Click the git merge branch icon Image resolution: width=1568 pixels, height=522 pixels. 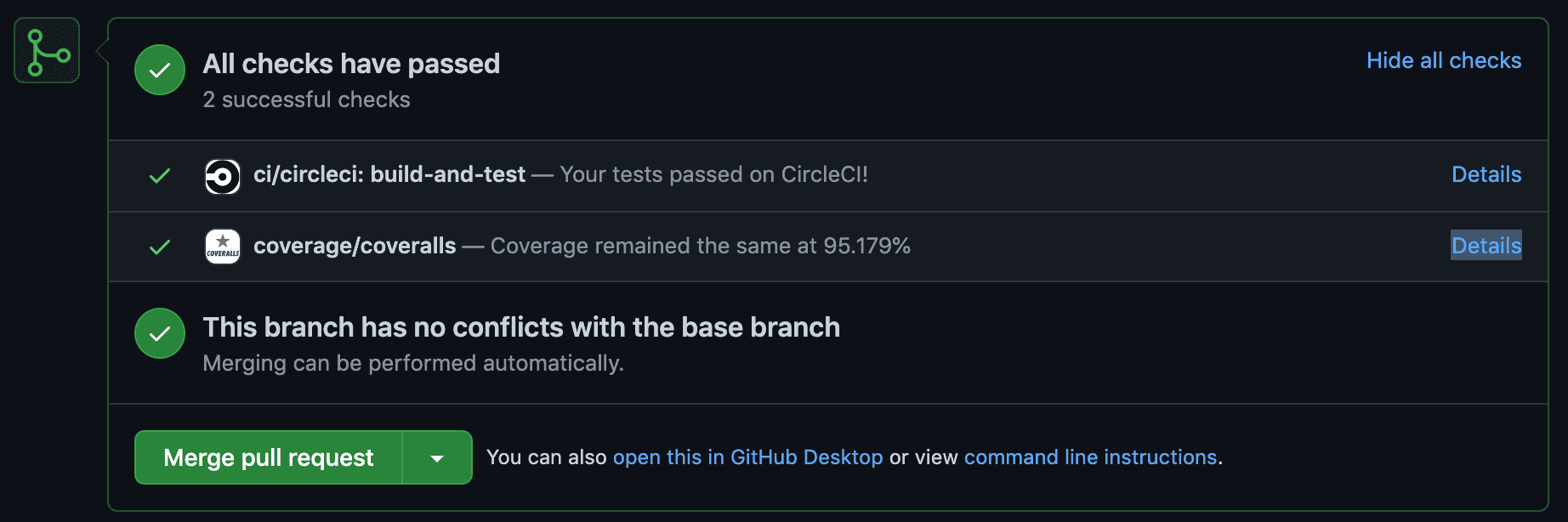pos(47,51)
